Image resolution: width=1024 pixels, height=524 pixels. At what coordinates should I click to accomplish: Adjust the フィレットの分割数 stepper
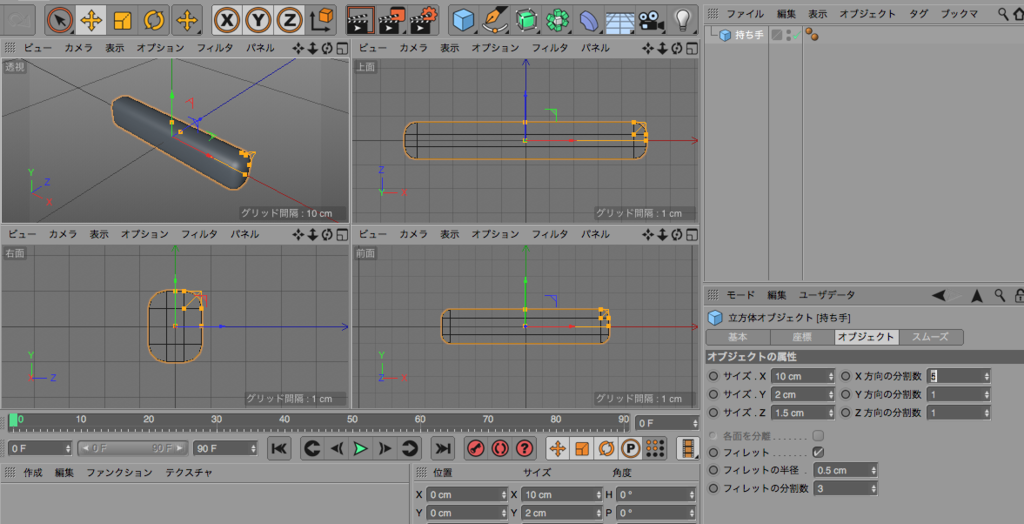pyautogui.click(x=872, y=489)
